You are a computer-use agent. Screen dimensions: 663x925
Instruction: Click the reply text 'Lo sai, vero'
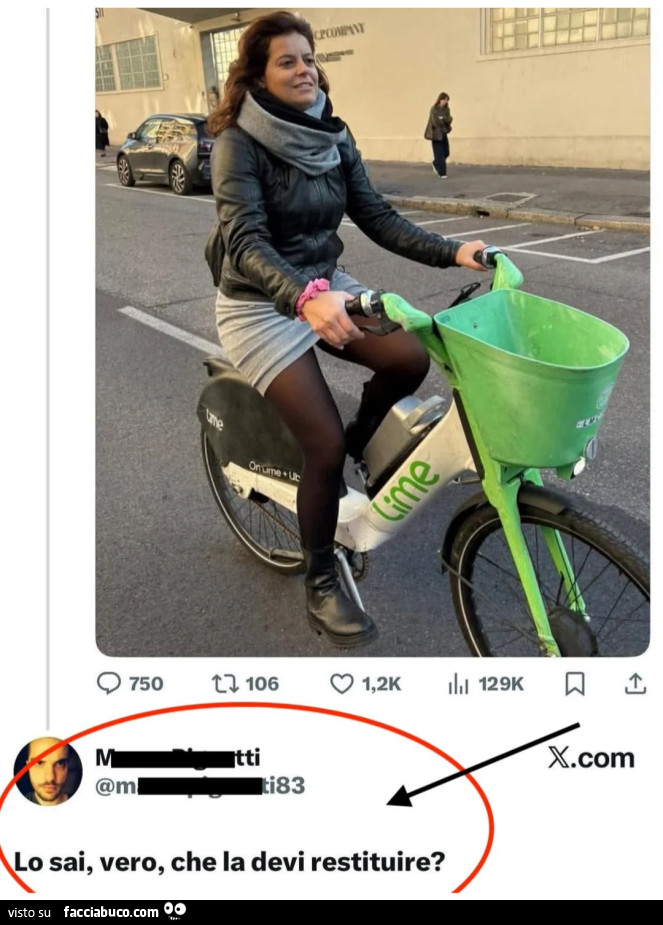[x=229, y=860]
